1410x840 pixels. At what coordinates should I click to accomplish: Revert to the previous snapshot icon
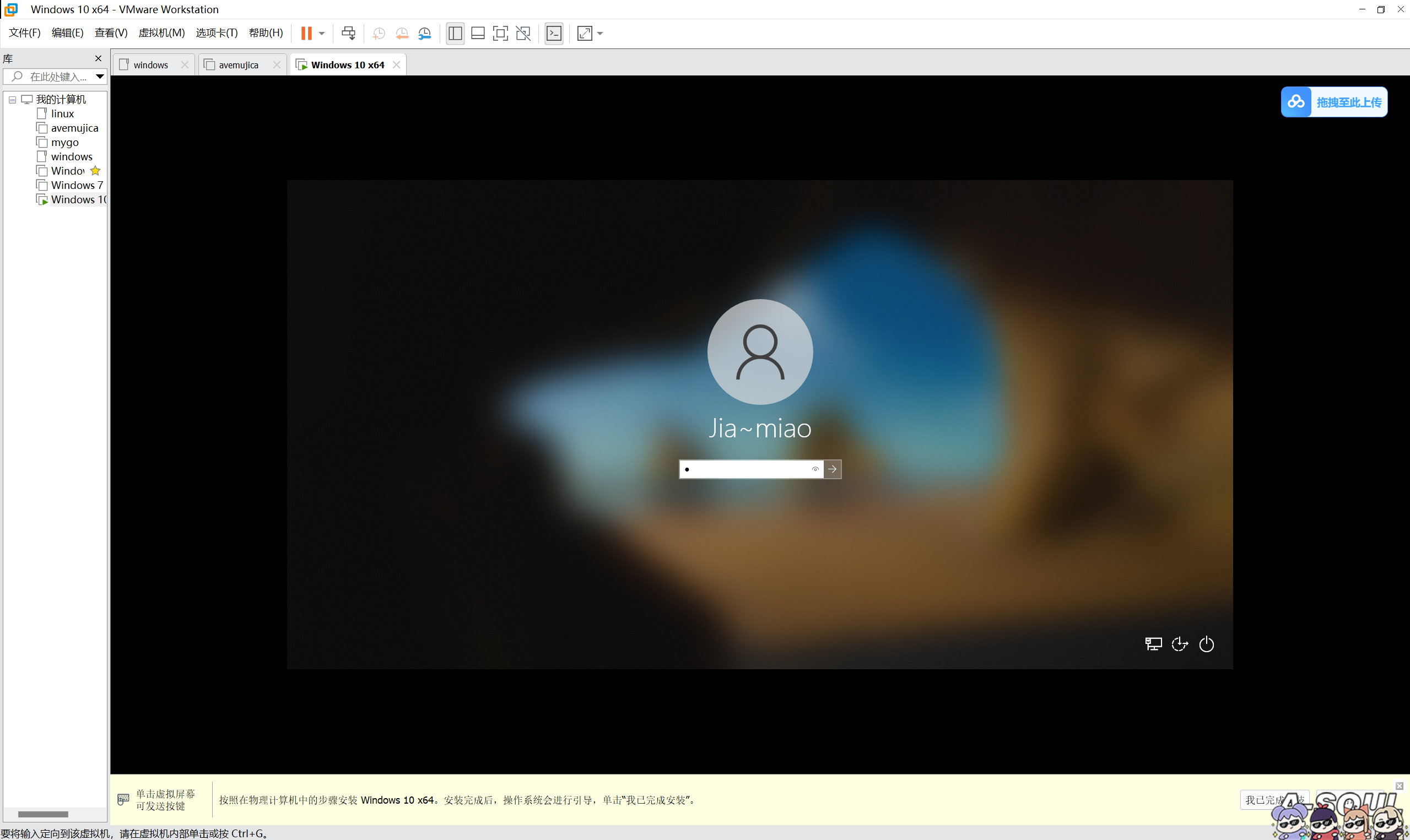[402, 34]
